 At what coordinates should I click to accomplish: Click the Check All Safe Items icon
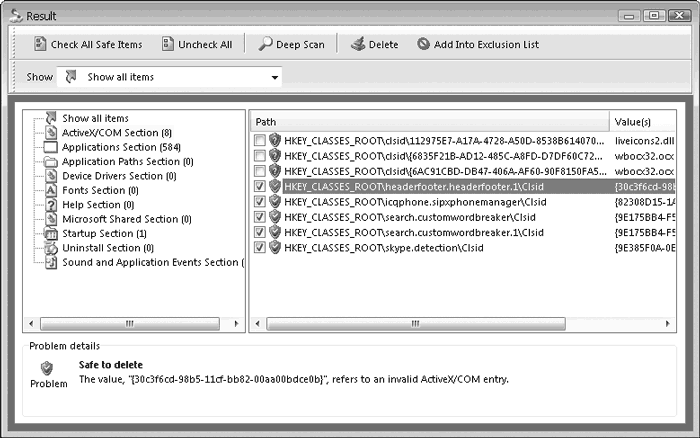(x=40, y=44)
